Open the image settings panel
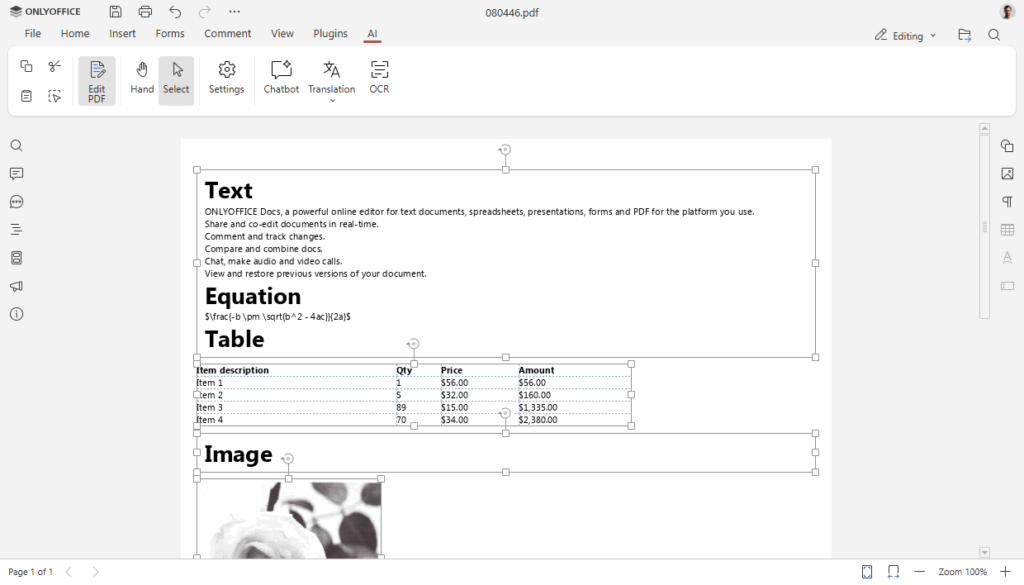Screen dimensions: 1024x585 1006,173
